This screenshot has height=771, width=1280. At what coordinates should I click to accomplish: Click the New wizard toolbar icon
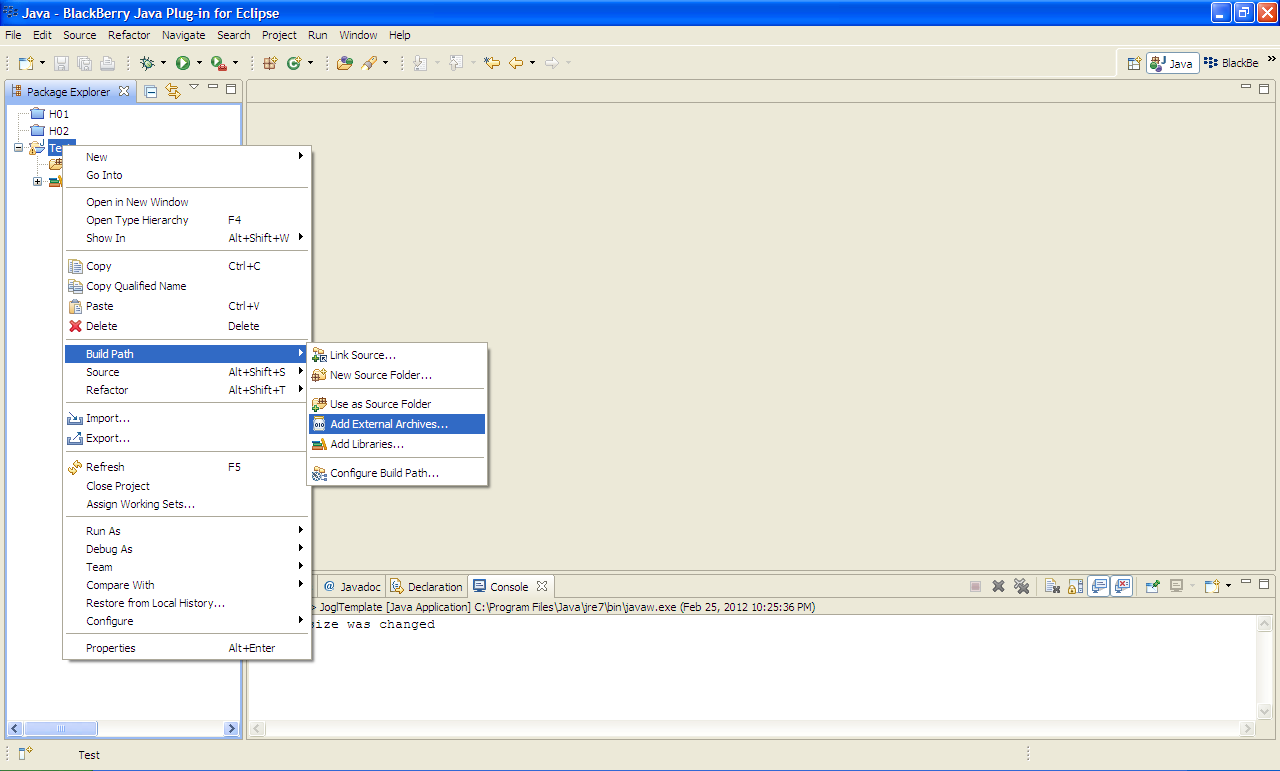(x=26, y=63)
